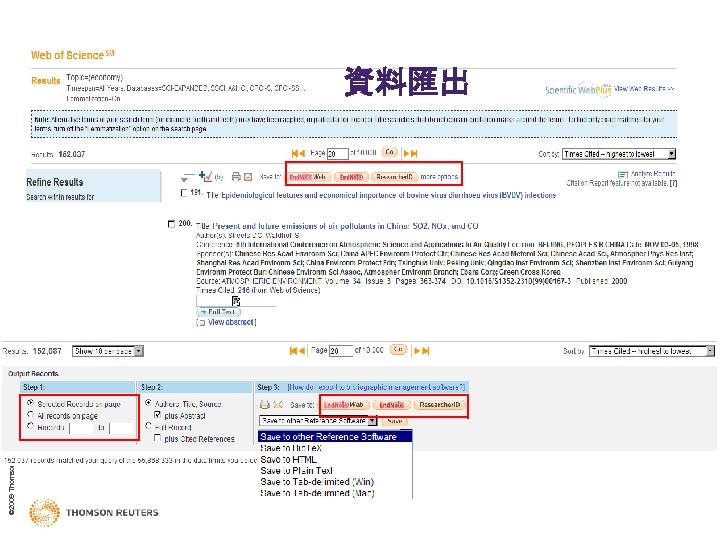Tick checkbox for record 191
The width and height of the screenshot is (720, 540).
coord(184,193)
